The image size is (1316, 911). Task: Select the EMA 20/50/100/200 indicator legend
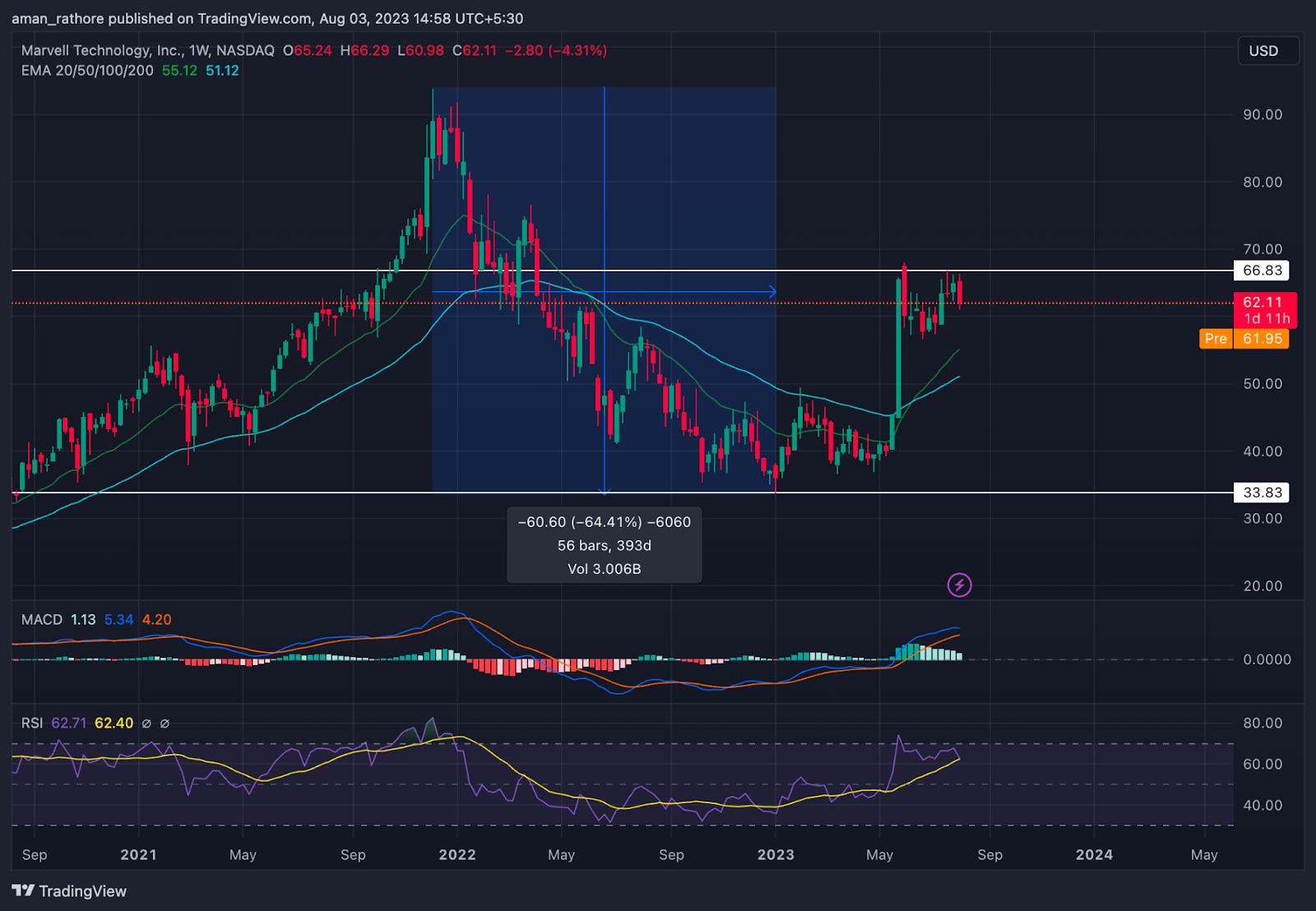87,71
